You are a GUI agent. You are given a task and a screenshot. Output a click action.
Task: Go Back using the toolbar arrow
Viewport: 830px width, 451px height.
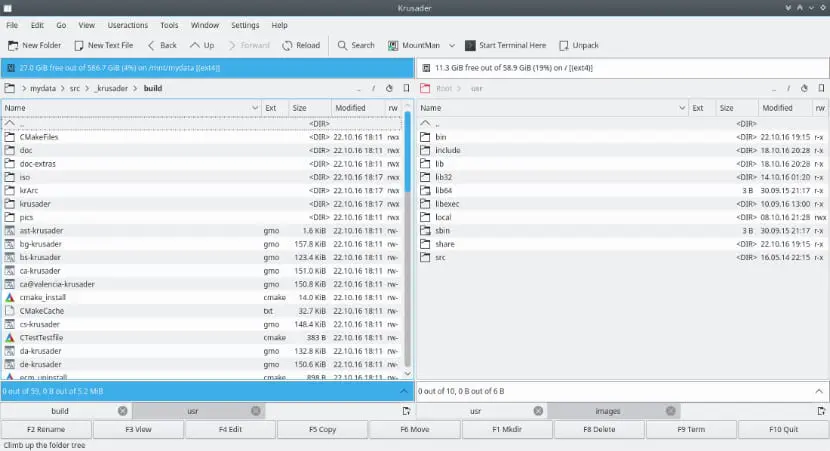tap(162, 46)
